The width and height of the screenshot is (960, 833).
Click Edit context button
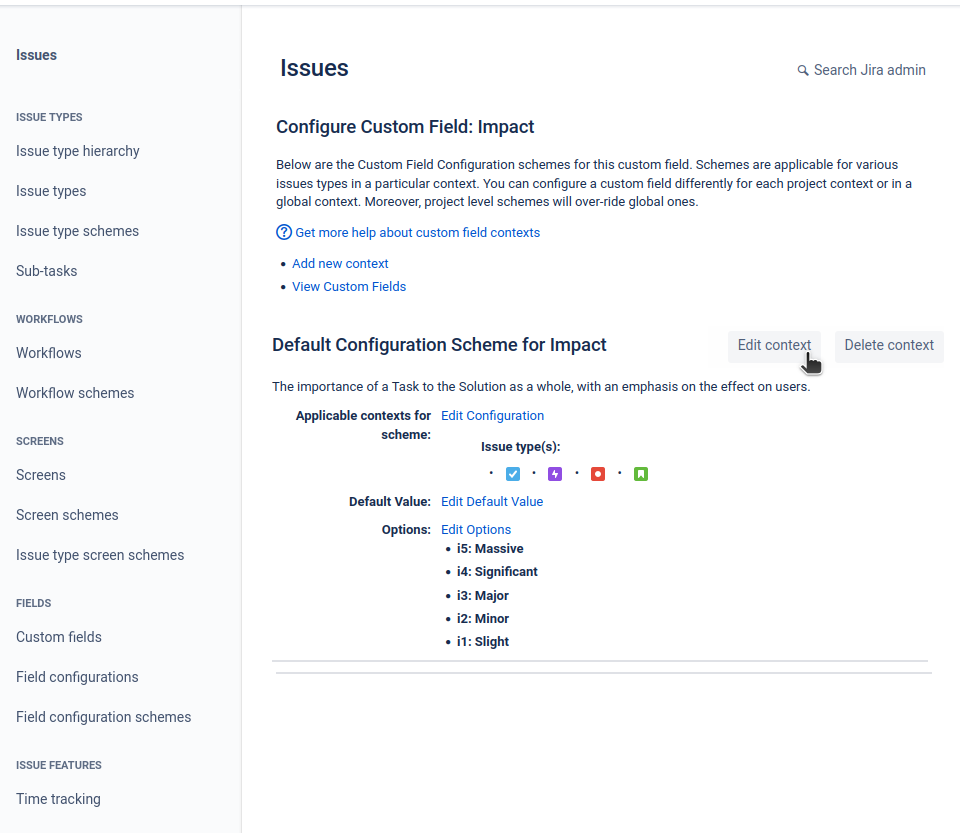tap(774, 345)
